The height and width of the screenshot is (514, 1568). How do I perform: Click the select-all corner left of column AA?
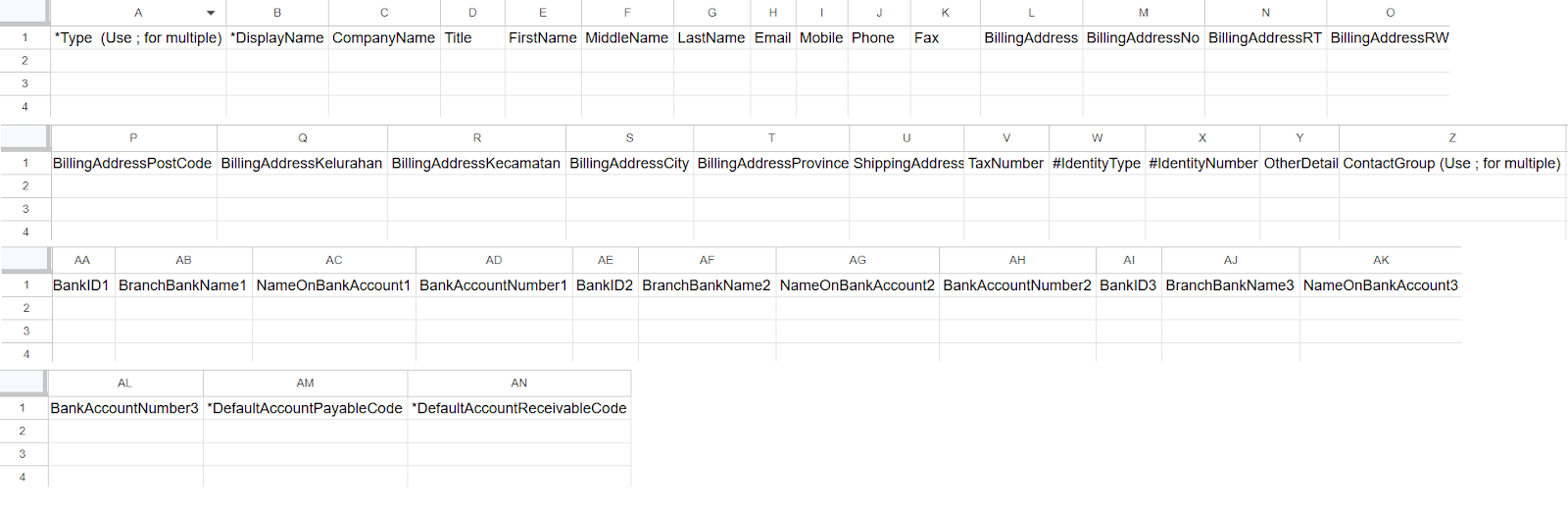point(24,260)
